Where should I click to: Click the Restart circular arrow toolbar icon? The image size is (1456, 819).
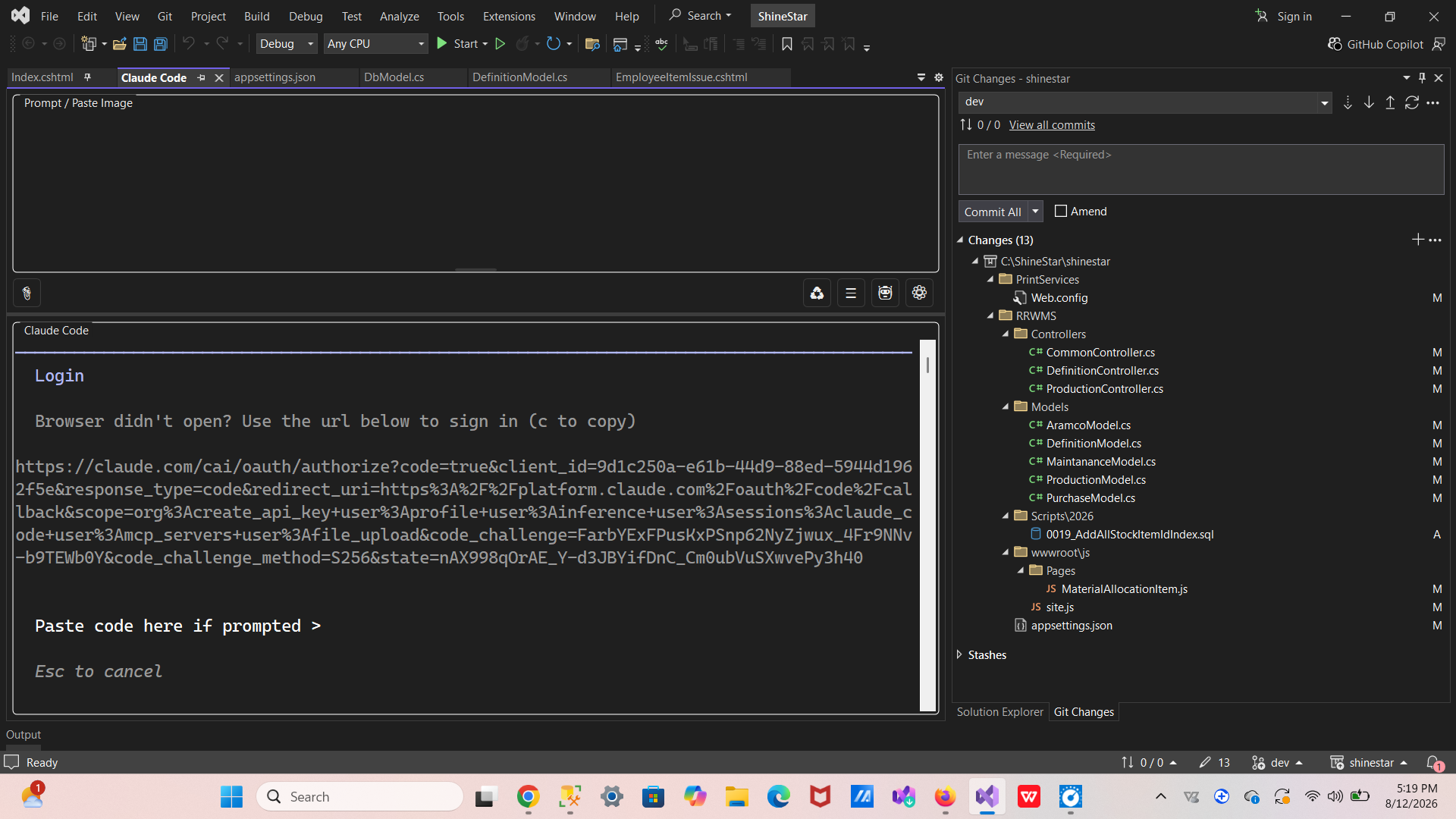click(554, 44)
